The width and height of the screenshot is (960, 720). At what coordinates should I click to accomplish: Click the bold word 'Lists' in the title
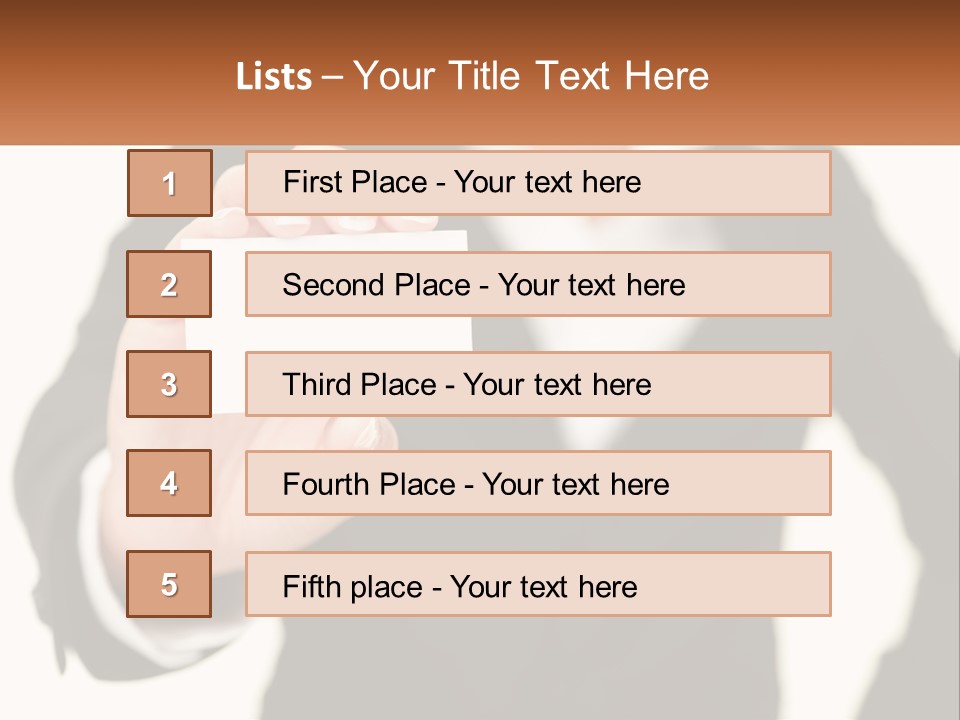pyautogui.click(x=273, y=77)
